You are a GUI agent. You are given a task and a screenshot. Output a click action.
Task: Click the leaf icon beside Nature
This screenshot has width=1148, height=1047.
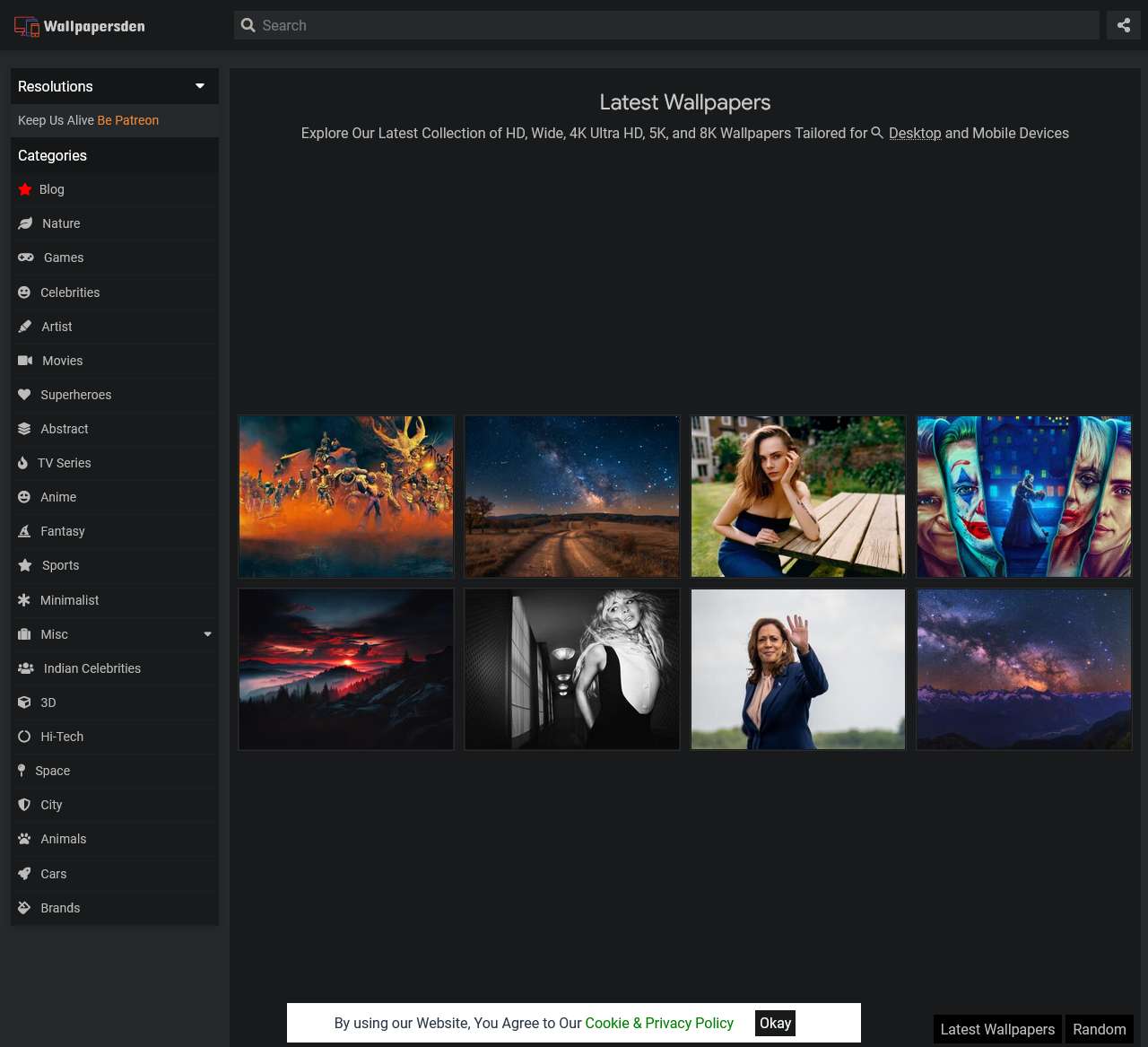pos(25,223)
